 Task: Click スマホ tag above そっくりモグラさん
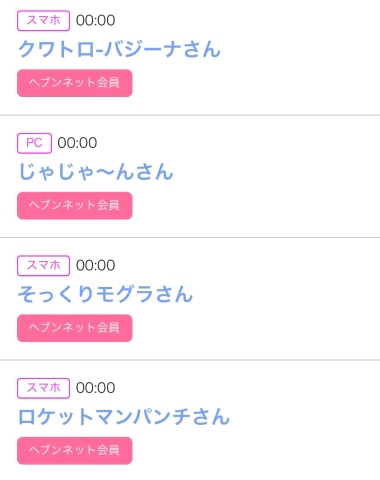coord(43,266)
